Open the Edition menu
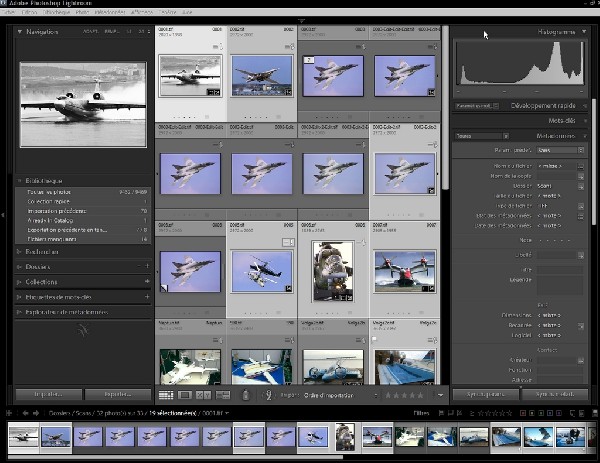600x463 pixels. pos(29,12)
